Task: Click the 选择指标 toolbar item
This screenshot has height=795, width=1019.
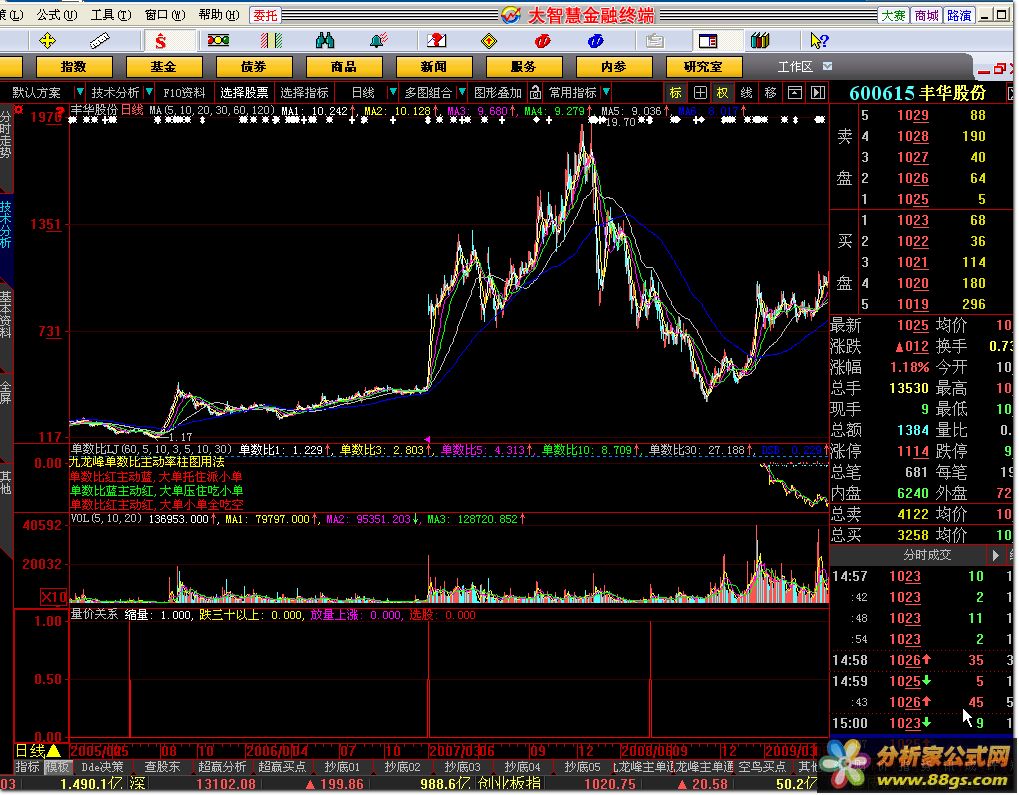Action: pyautogui.click(x=304, y=92)
